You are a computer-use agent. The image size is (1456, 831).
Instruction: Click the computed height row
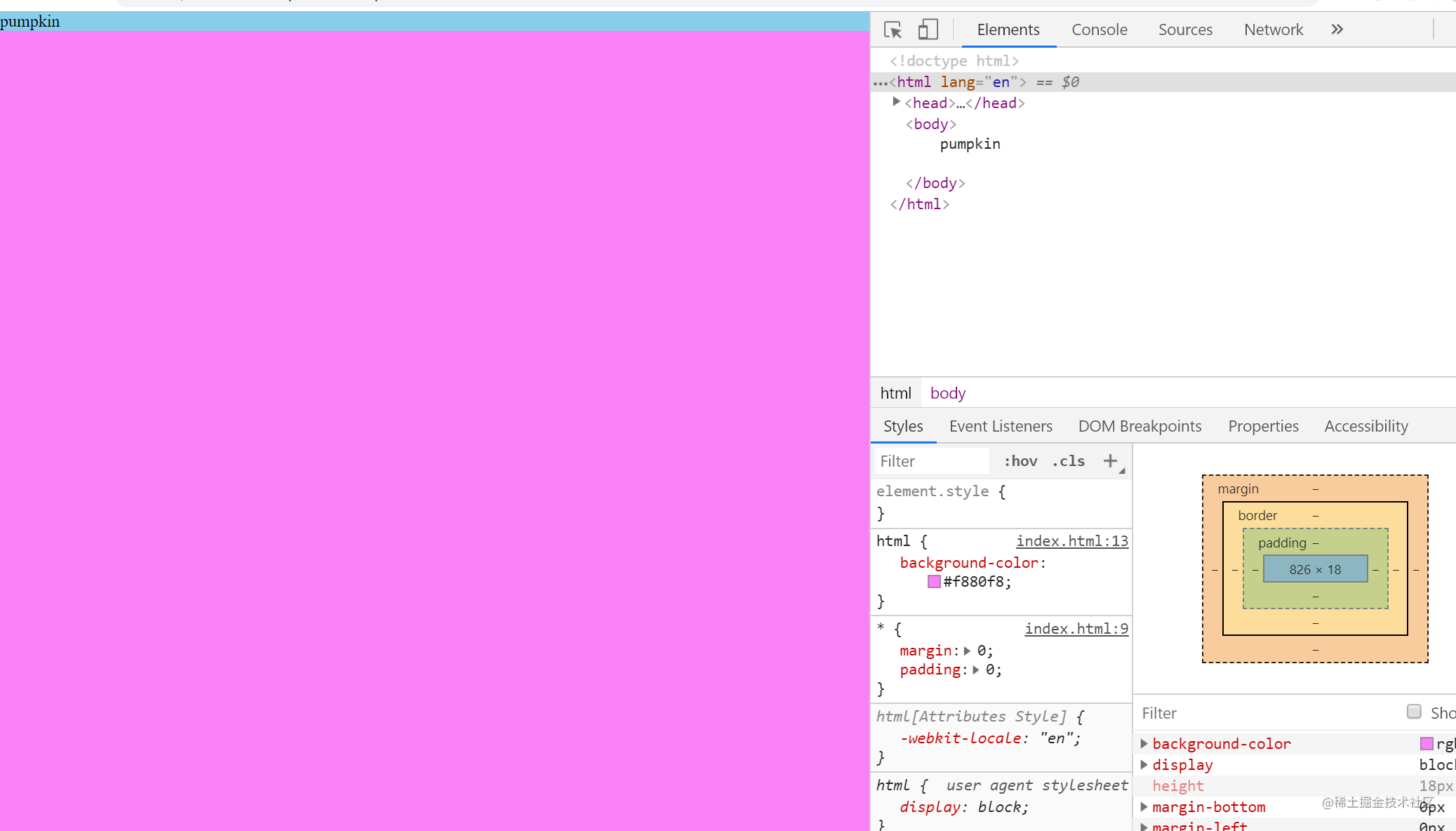[x=1295, y=785]
